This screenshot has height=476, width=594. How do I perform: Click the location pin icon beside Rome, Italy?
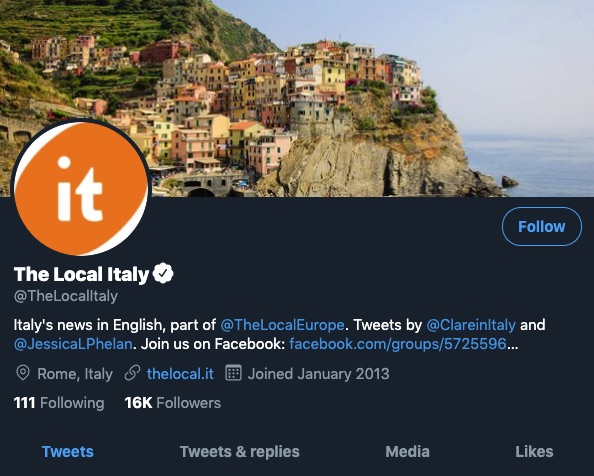23,373
